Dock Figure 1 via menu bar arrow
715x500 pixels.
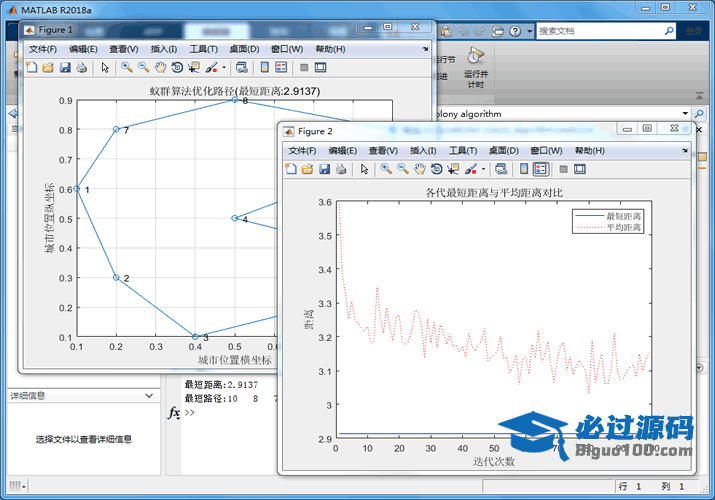pyautogui.click(x=425, y=49)
